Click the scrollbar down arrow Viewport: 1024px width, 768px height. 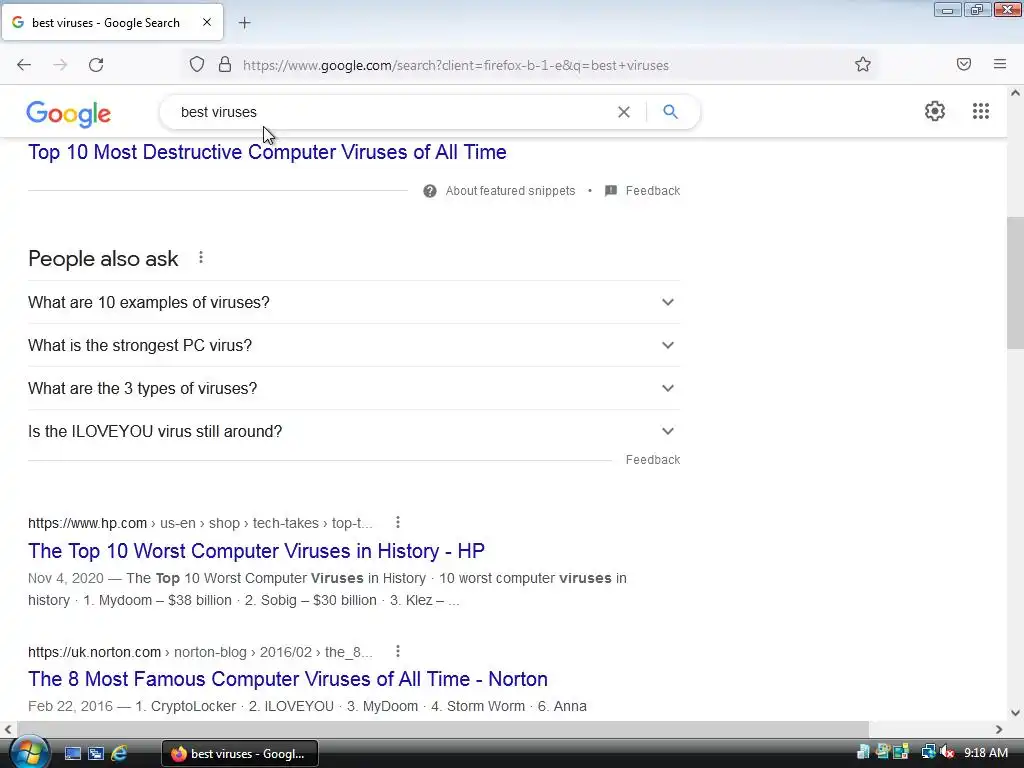[1015, 712]
